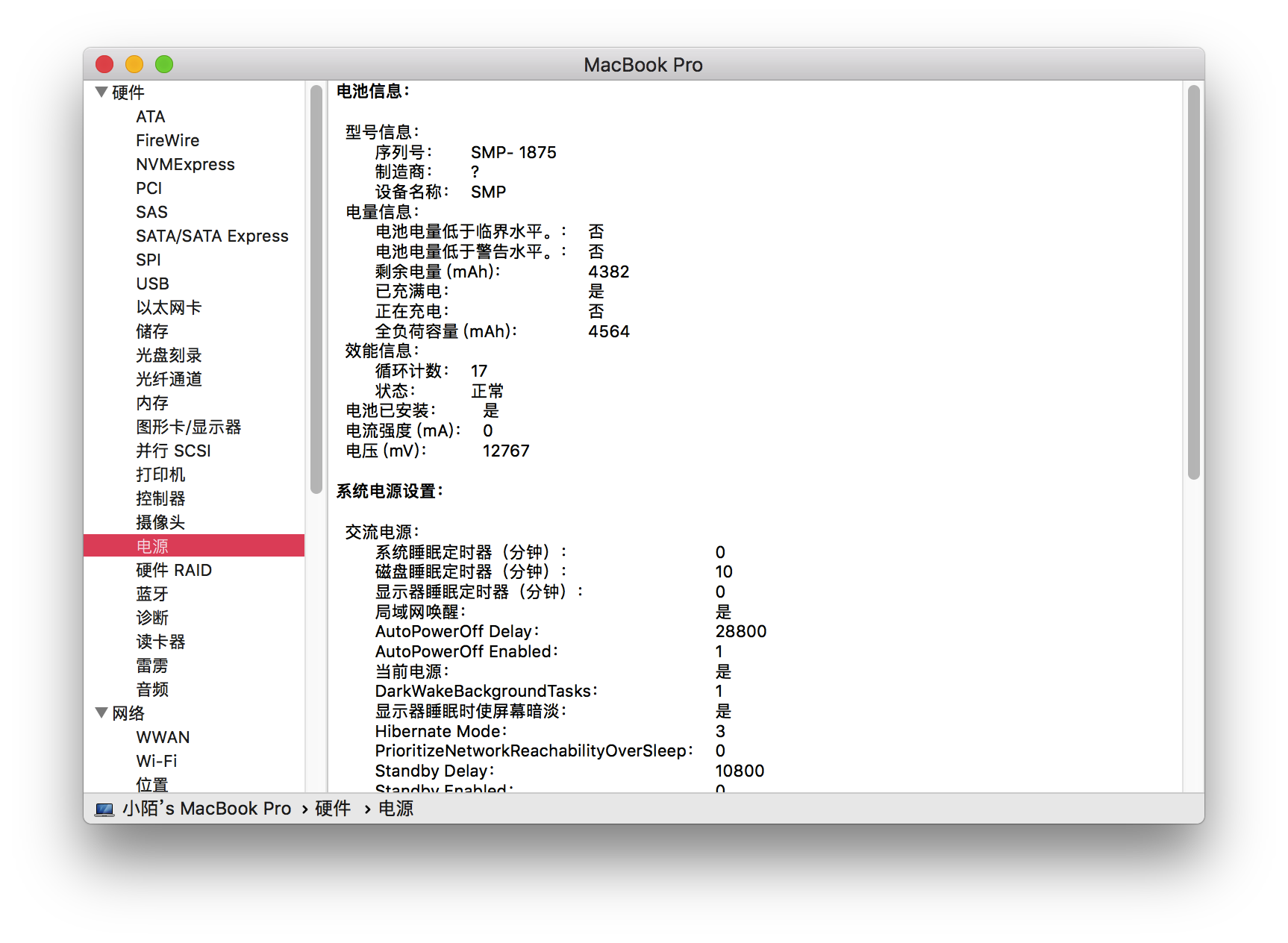Open SATA/SATA Express entry
Viewport: 1288px width, 943px height.
pyautogui.click(x=212, y=236)
